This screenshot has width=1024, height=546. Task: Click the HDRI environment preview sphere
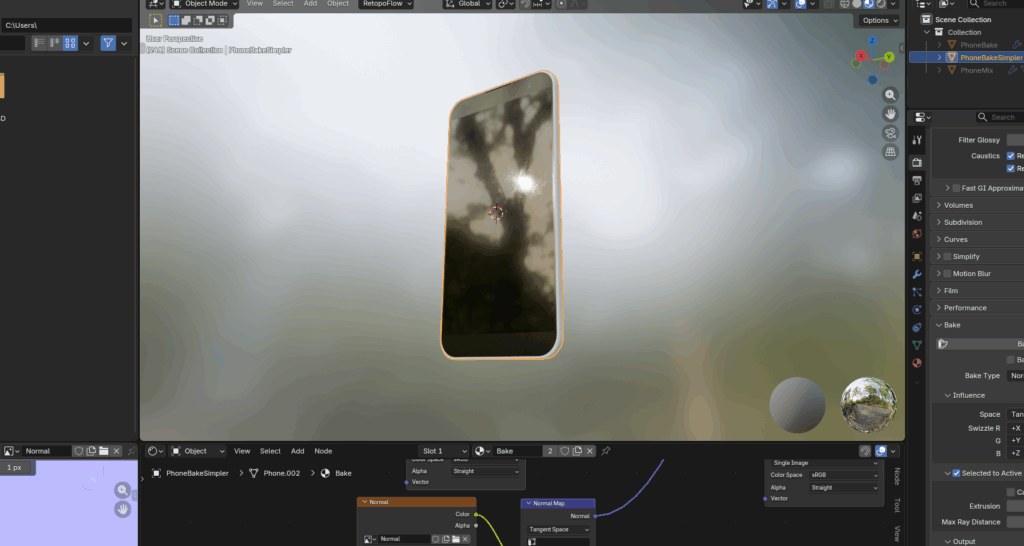(x=868, y=405)
